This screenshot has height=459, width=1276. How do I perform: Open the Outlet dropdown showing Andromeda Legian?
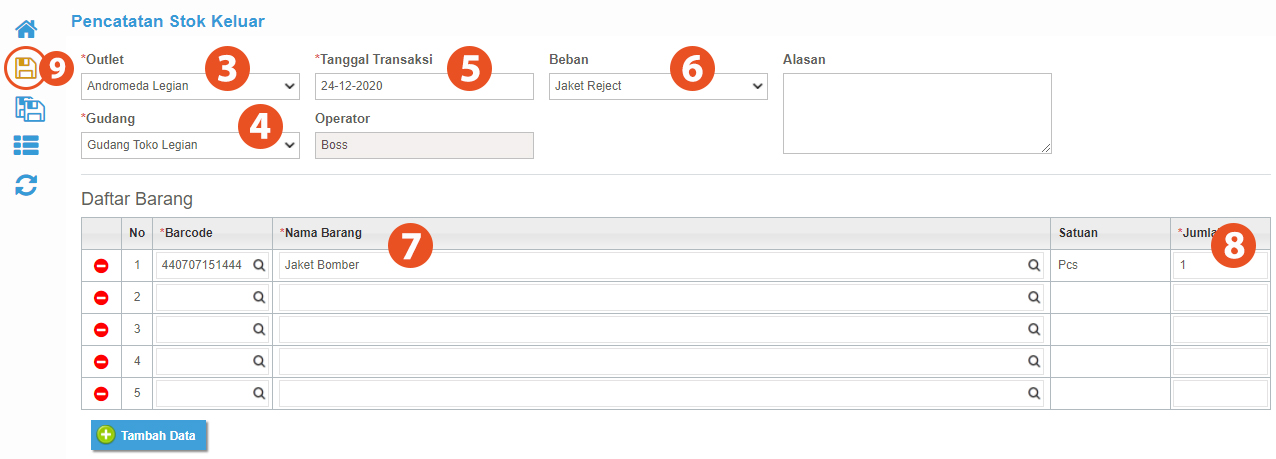190,86
